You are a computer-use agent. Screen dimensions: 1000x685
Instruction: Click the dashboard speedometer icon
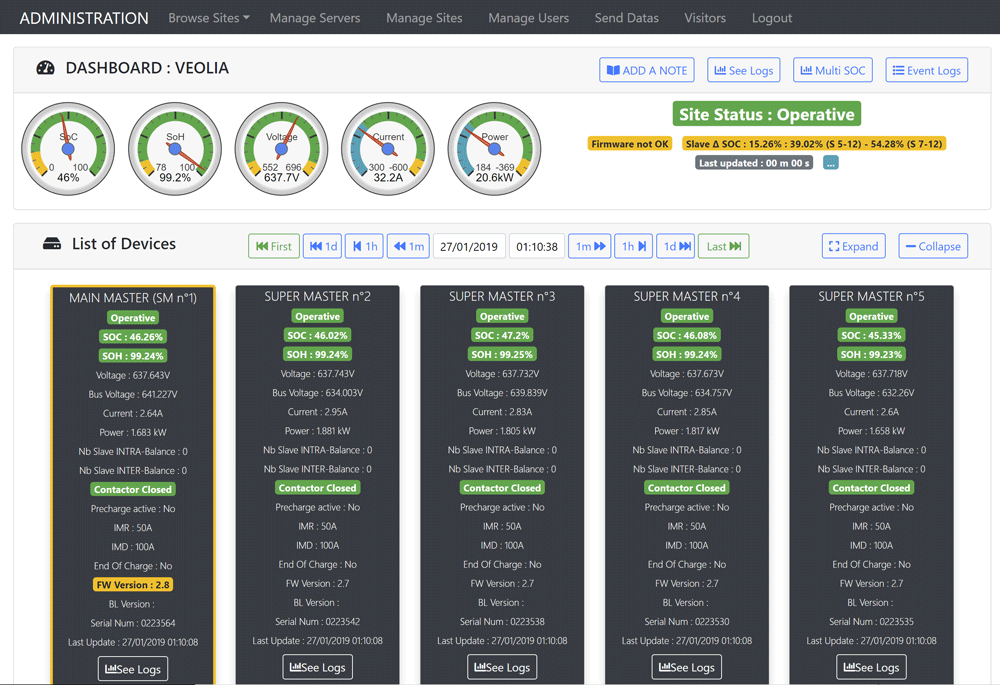[45, 68]
